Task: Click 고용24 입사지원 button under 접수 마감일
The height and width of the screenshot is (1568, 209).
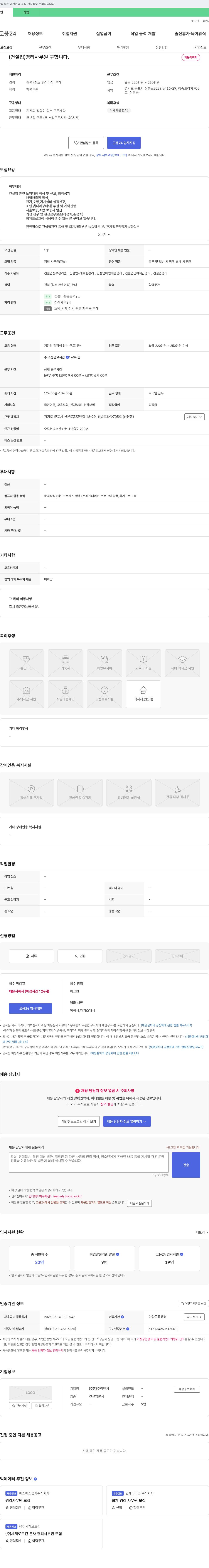Action: pos(30,1009)
